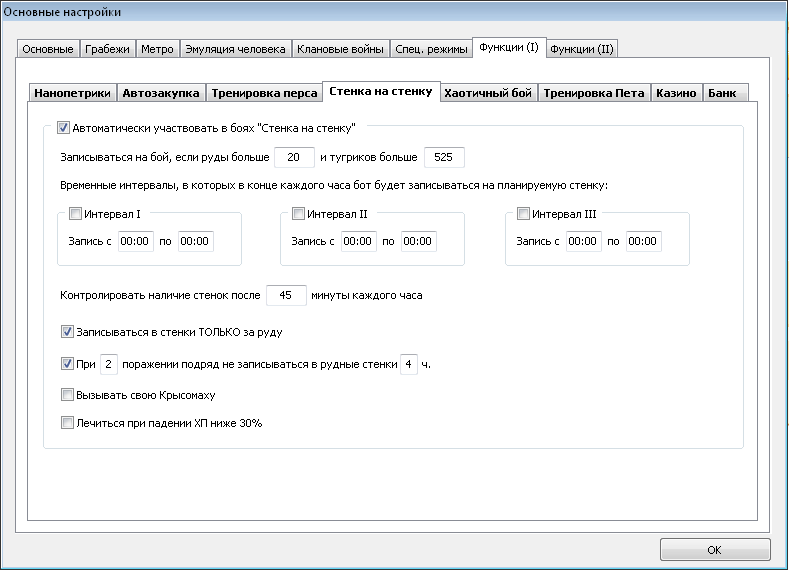Viewport: 789px width, 570px height.
Task: Enable Лечиться при падении ХП ниже 30%
Action: [x=67, y=423]
